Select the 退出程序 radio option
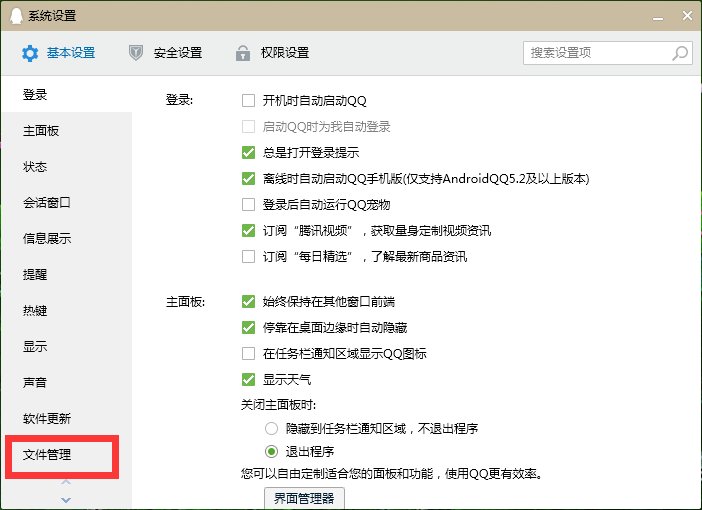702x510 pixels. click(x=271, y=451)
